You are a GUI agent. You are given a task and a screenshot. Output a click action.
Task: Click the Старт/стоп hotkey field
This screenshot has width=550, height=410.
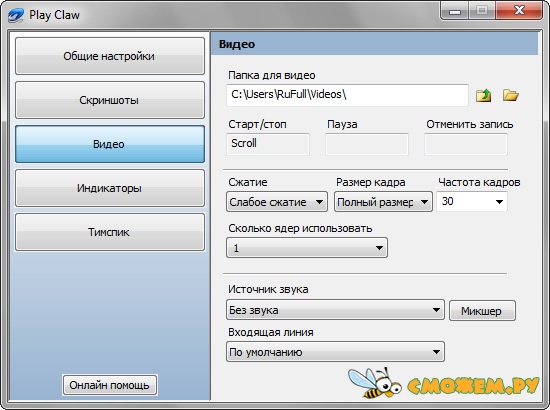pyautogui.click(x=268, y=144)
